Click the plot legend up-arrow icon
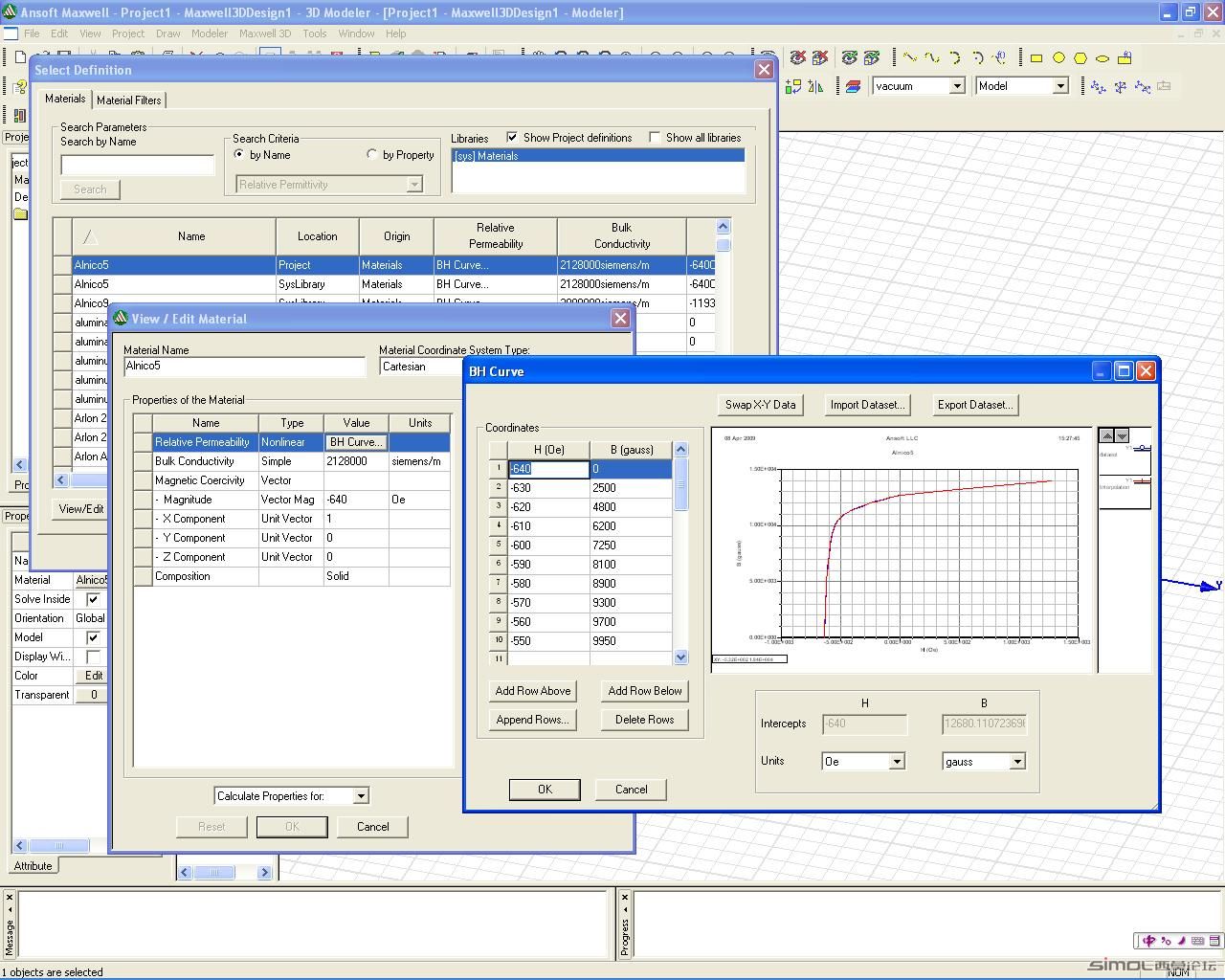 [1107, 435]
